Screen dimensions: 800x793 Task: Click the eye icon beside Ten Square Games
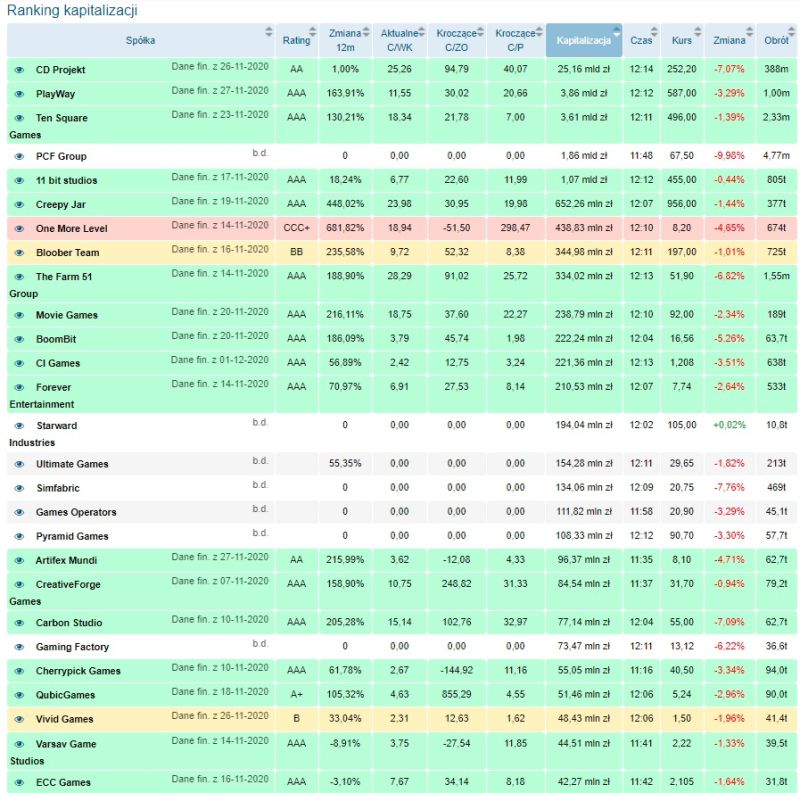point(19,118)
